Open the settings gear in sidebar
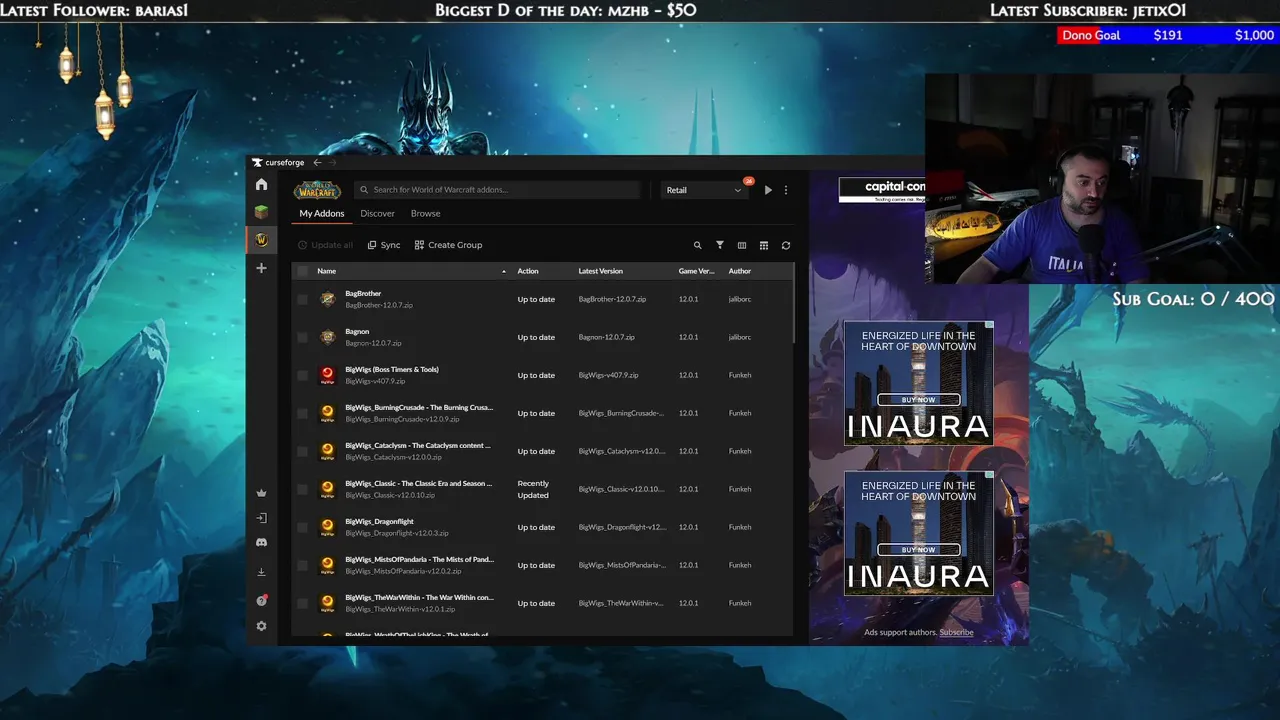Viewport: 1280px width, 720px height. coord(261,626)
